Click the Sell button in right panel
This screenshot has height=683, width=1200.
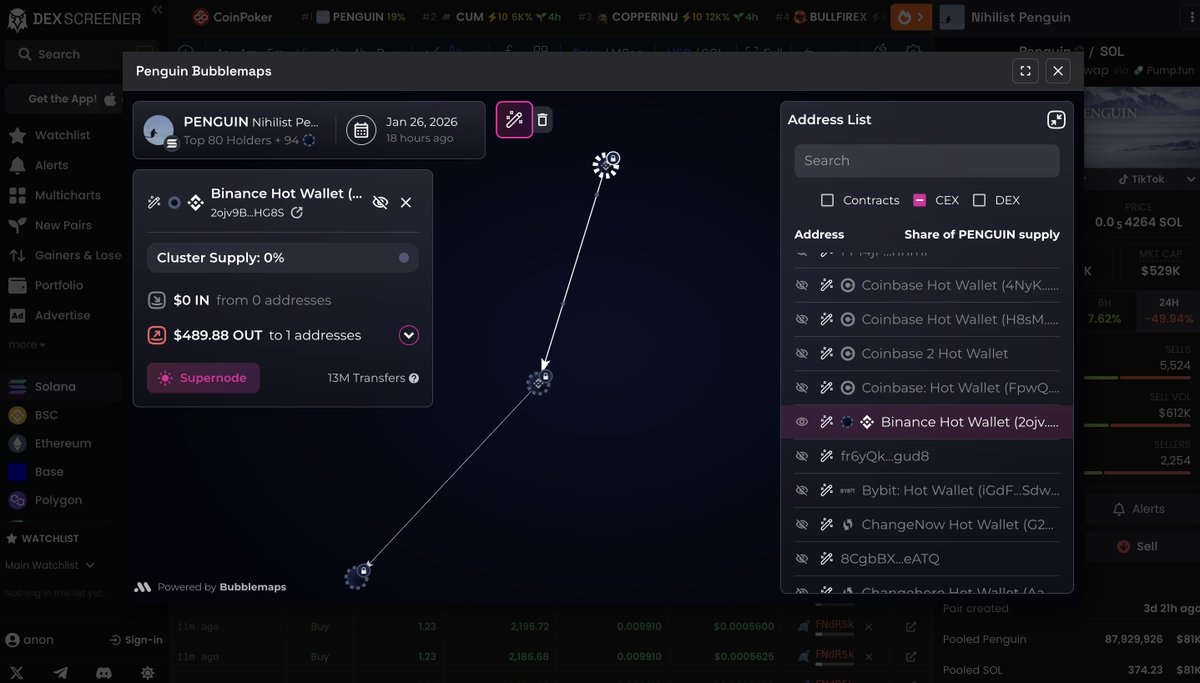1137,546
